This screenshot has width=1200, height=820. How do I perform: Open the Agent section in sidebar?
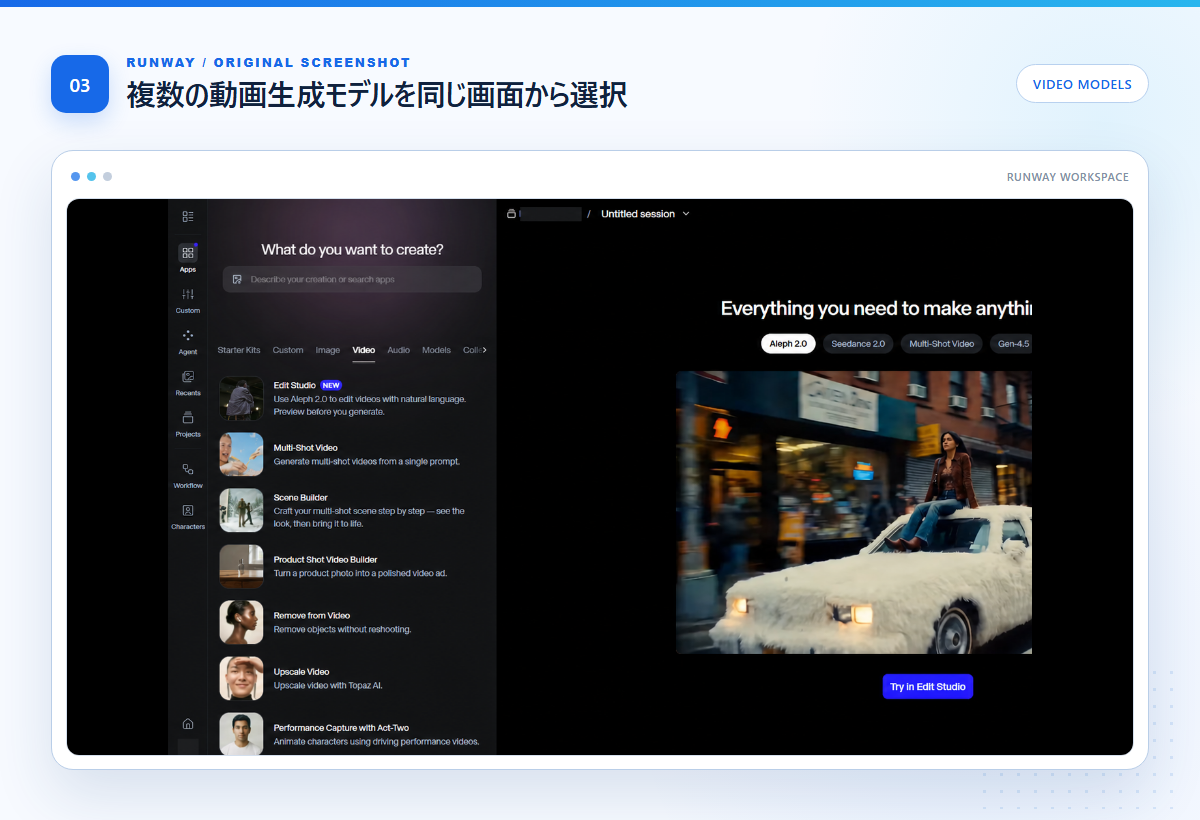tap(188, 341)
